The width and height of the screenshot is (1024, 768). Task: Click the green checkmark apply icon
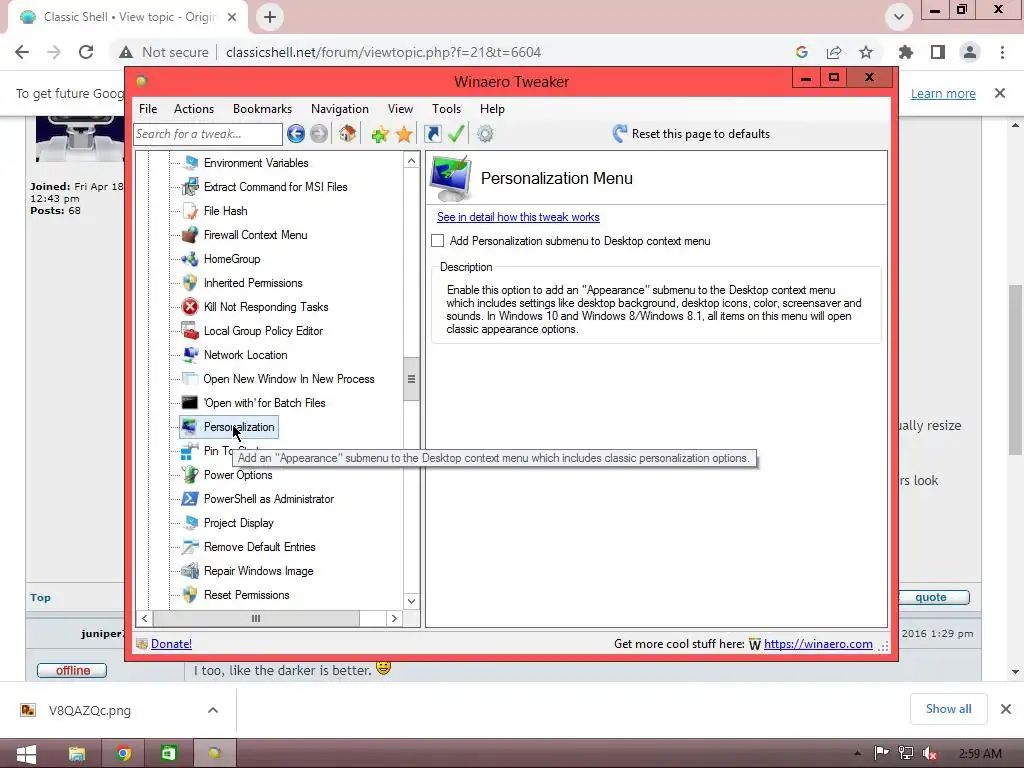456,134
